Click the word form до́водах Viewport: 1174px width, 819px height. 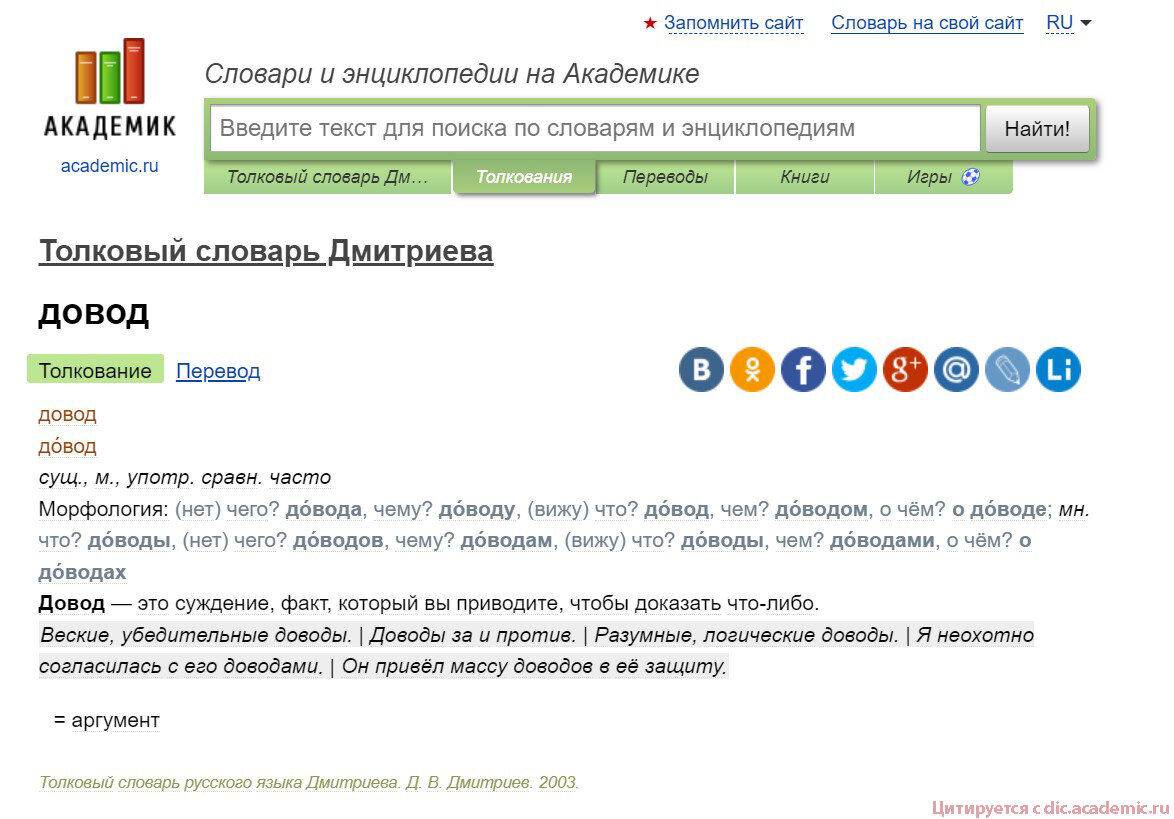[x=82, y=572]
